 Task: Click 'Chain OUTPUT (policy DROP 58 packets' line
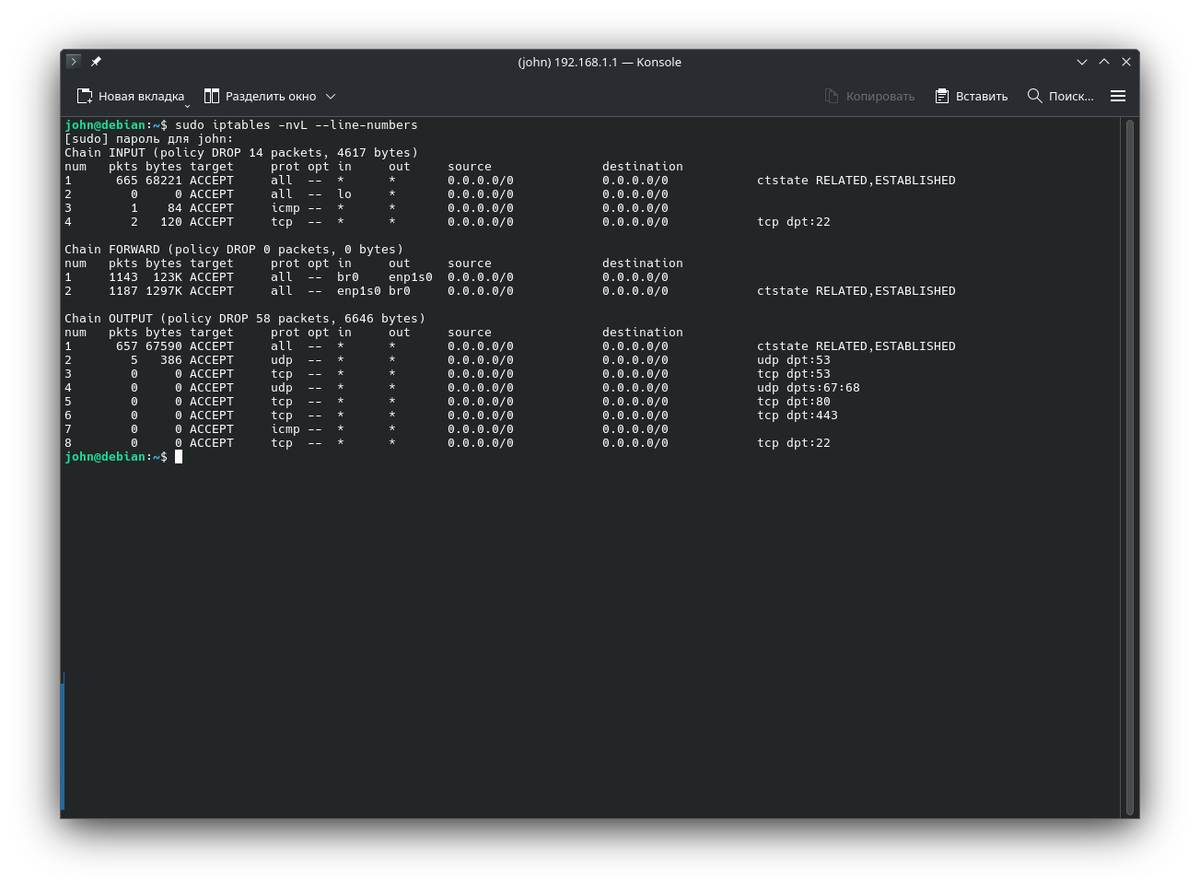[245, 318]
